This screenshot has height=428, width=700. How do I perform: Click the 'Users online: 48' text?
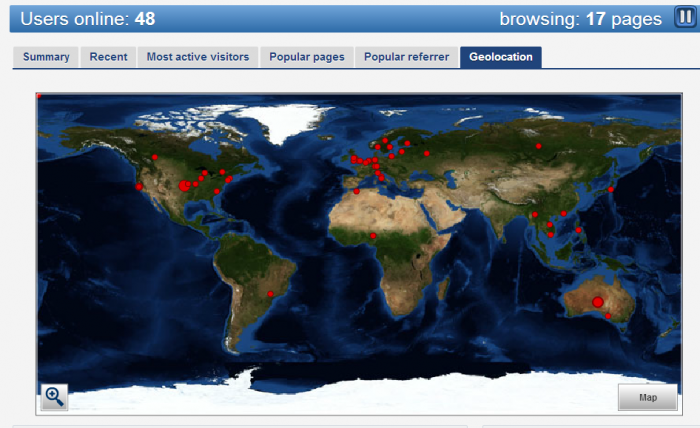point(88,19)
